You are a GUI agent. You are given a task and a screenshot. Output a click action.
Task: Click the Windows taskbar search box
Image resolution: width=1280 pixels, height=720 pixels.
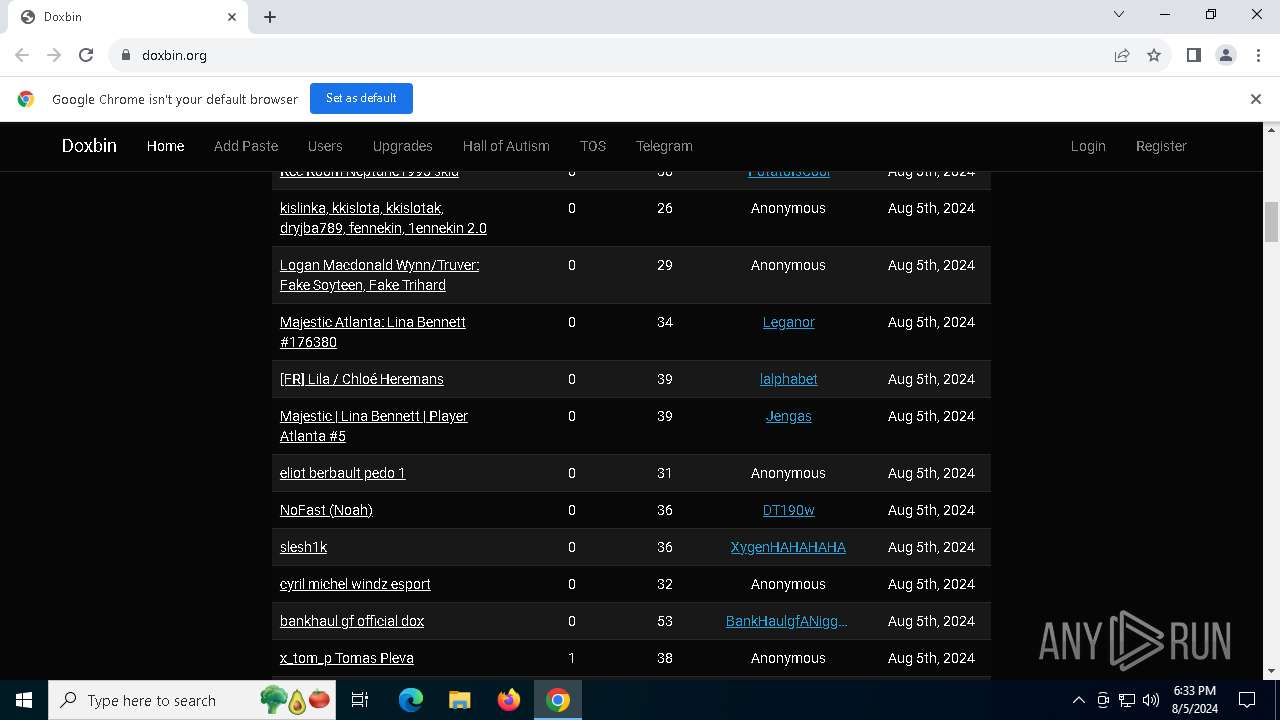pyautogui.click(x=193, y=700)
